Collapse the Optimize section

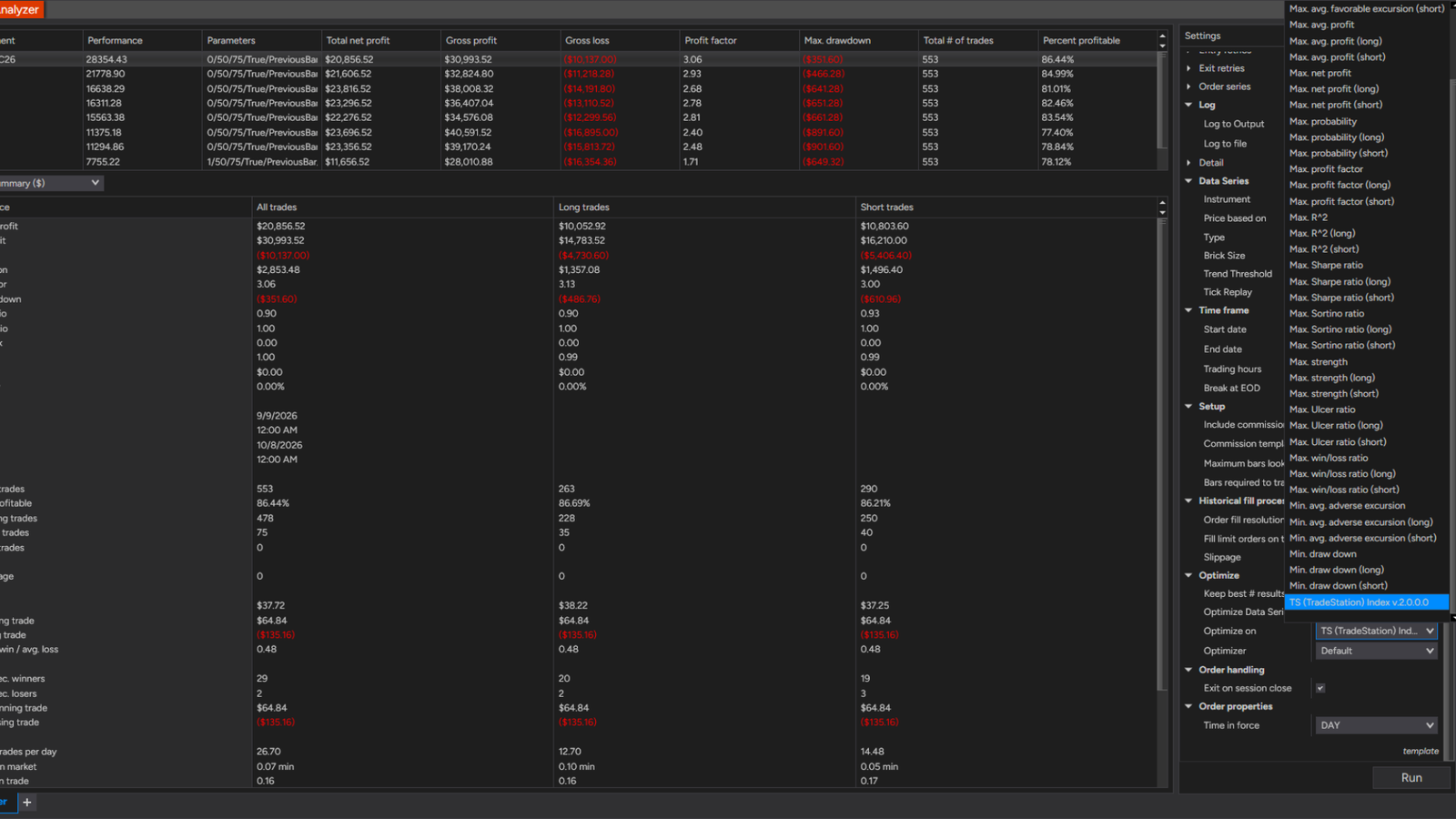pyautogui.click(x=1188, y=575)
